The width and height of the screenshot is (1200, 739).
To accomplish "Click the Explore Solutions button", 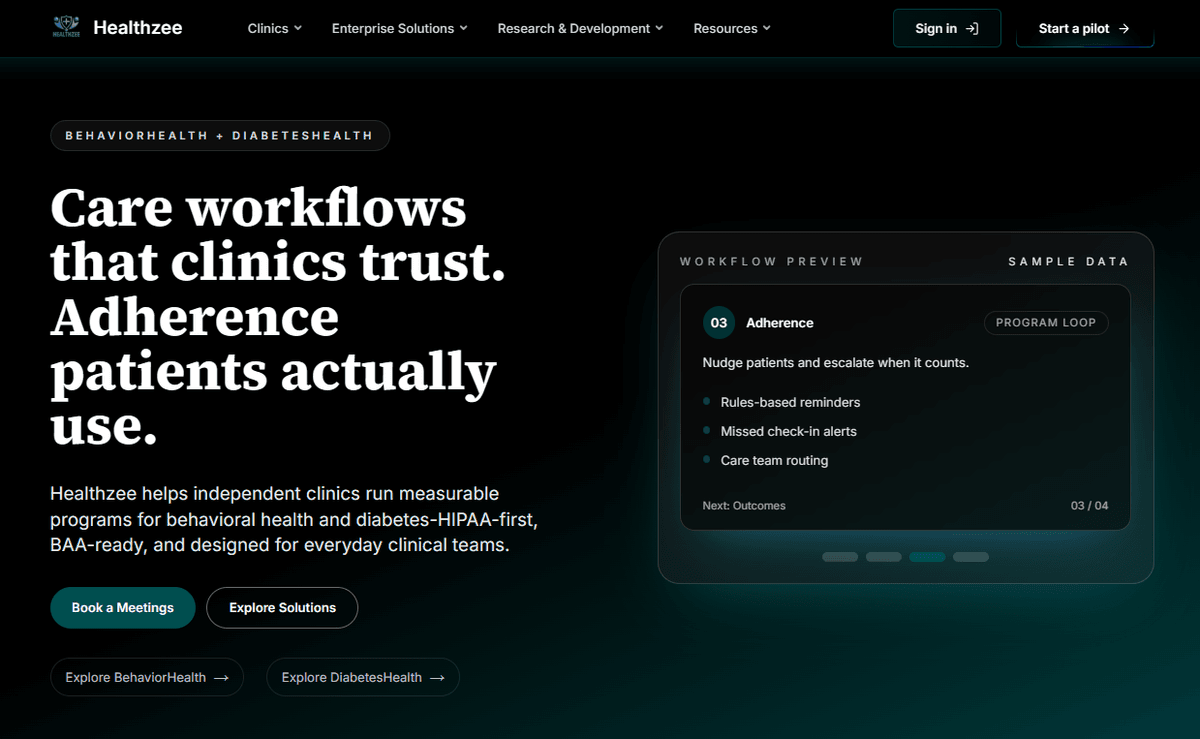I will [282, 608].
